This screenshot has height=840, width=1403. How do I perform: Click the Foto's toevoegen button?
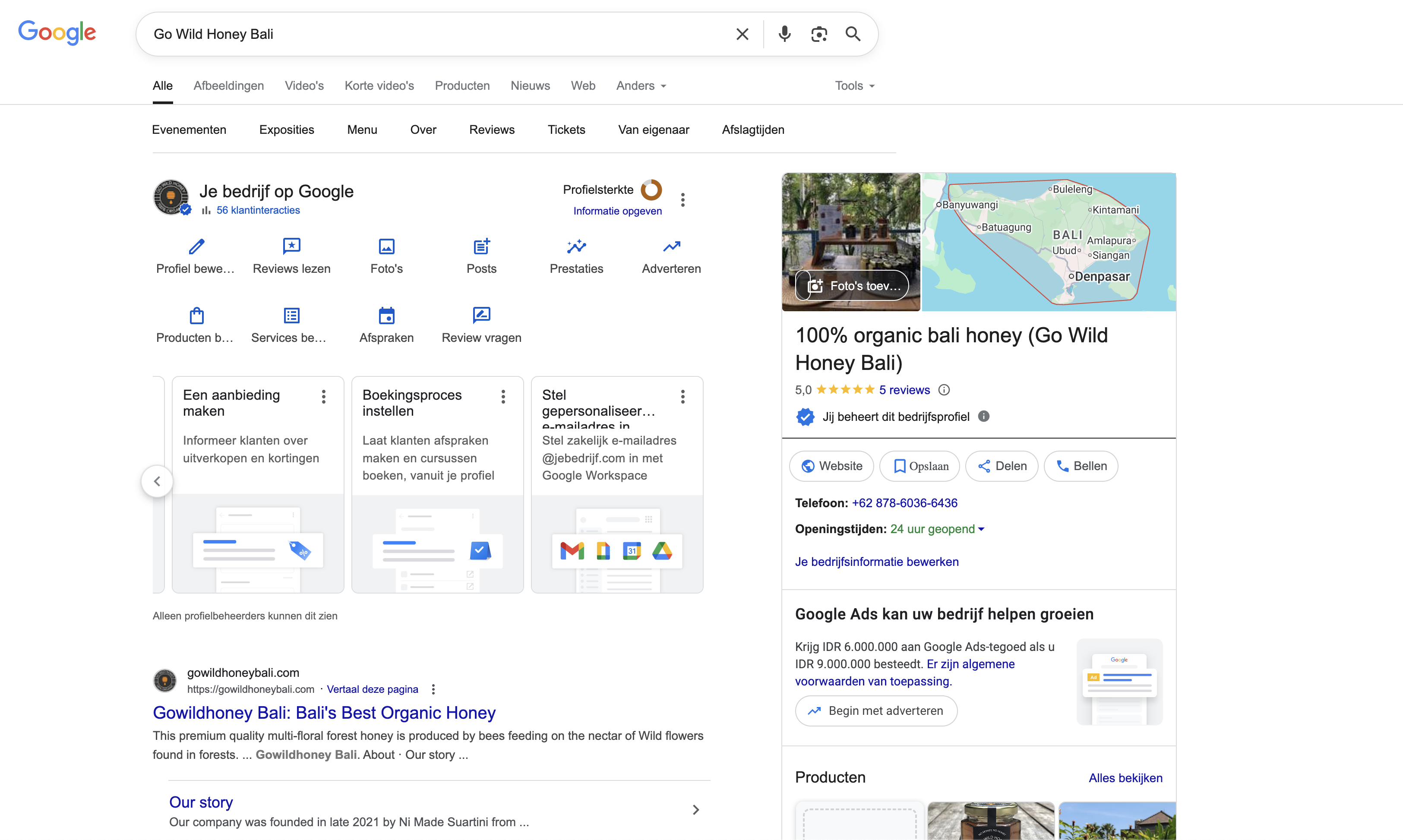(852, 286)
